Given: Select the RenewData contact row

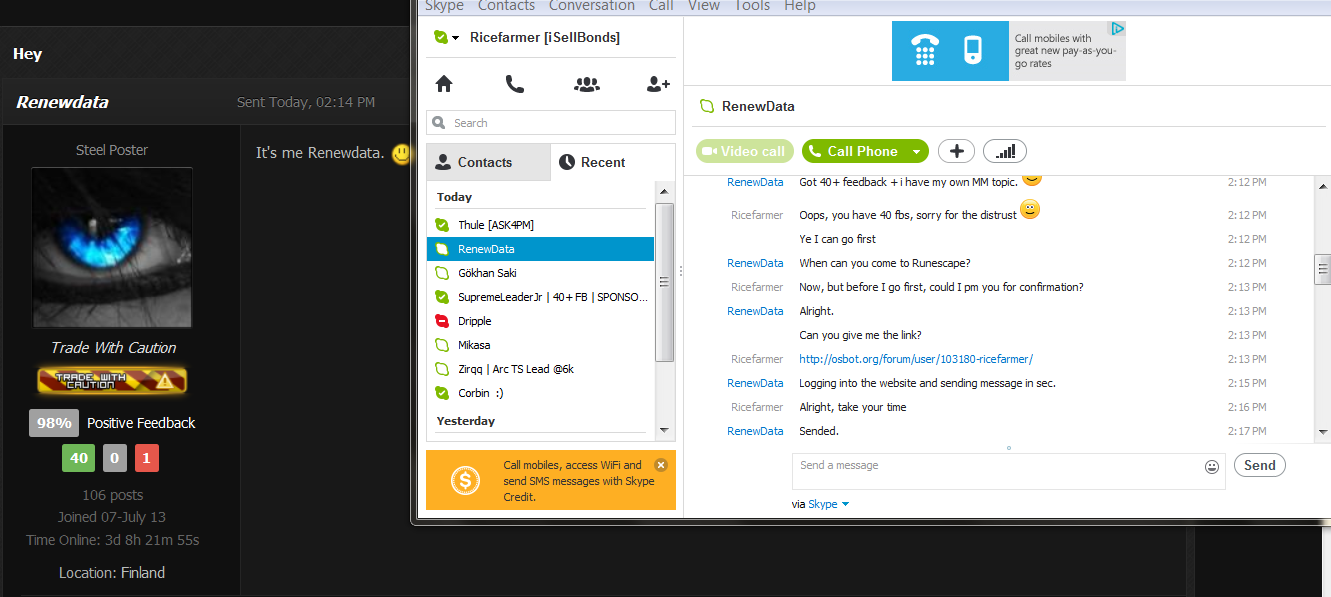Looking at the screenshot, I should tap(541, 249).
